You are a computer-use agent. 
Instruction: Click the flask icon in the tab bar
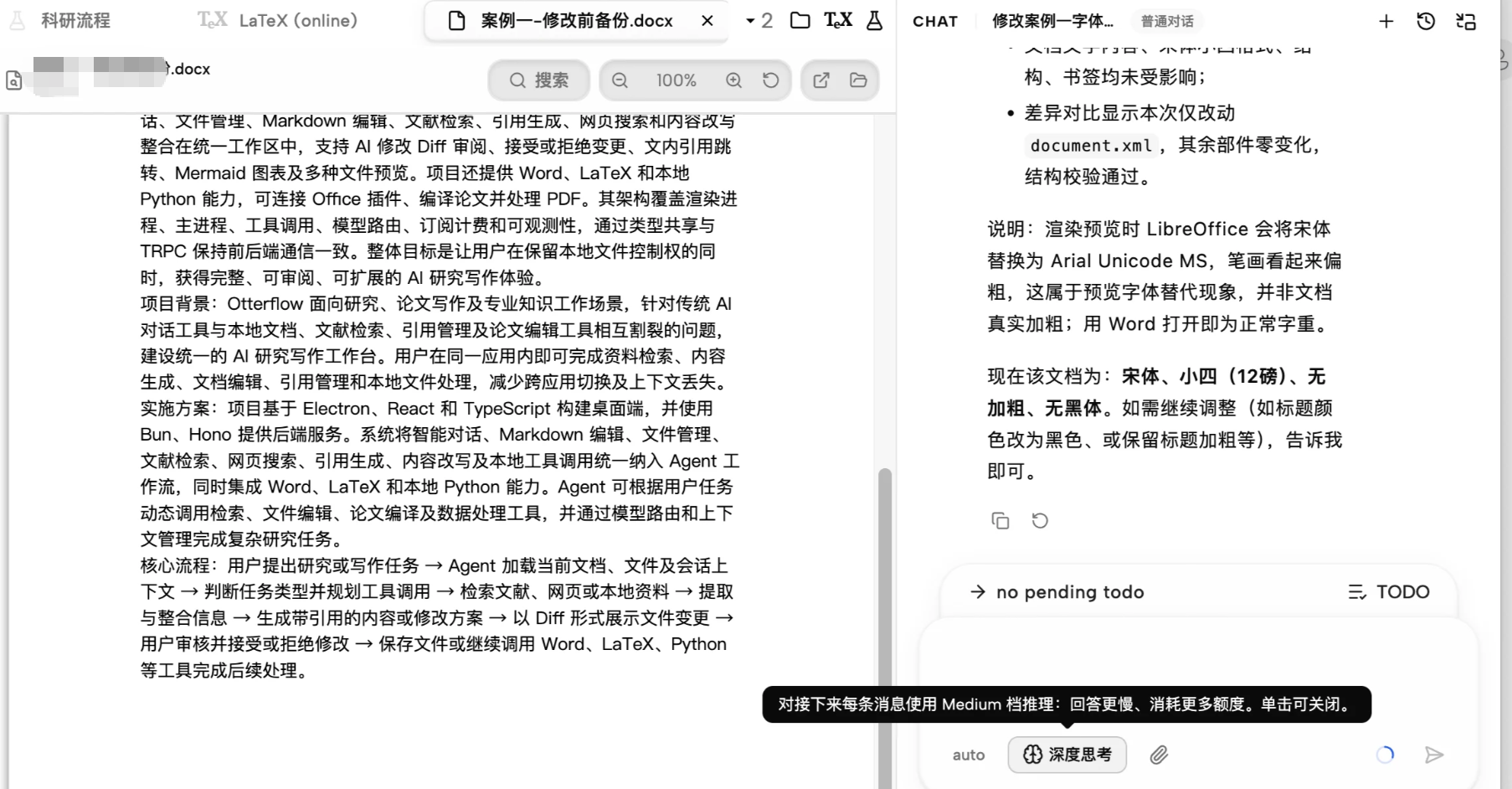(874, 21)
